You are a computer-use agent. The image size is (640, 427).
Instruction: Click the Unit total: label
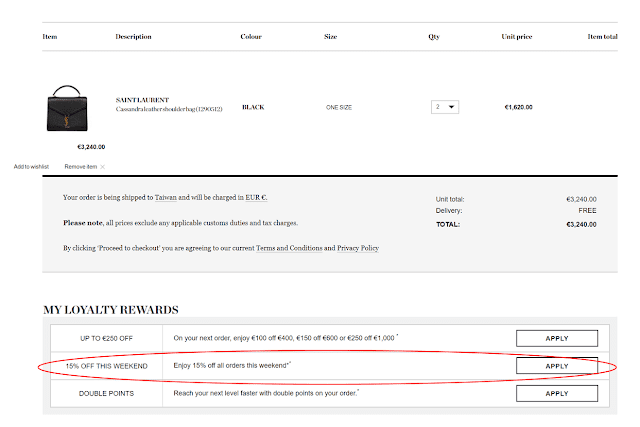(x=450, y=199)
